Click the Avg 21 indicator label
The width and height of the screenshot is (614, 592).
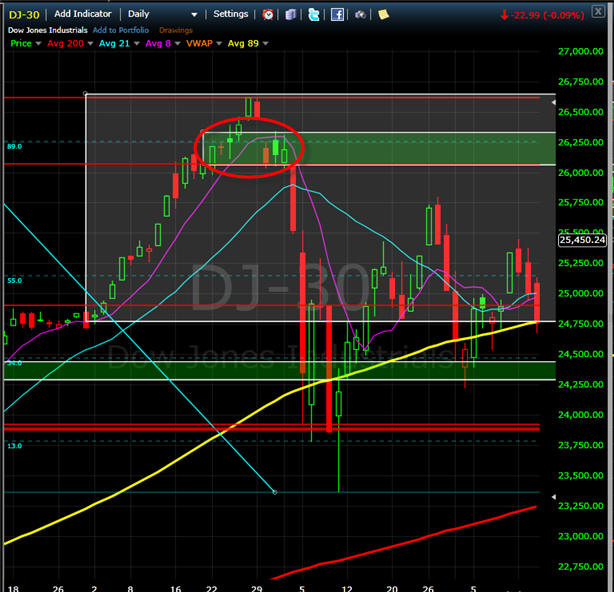pyautogui.click(x=114, y=43)
